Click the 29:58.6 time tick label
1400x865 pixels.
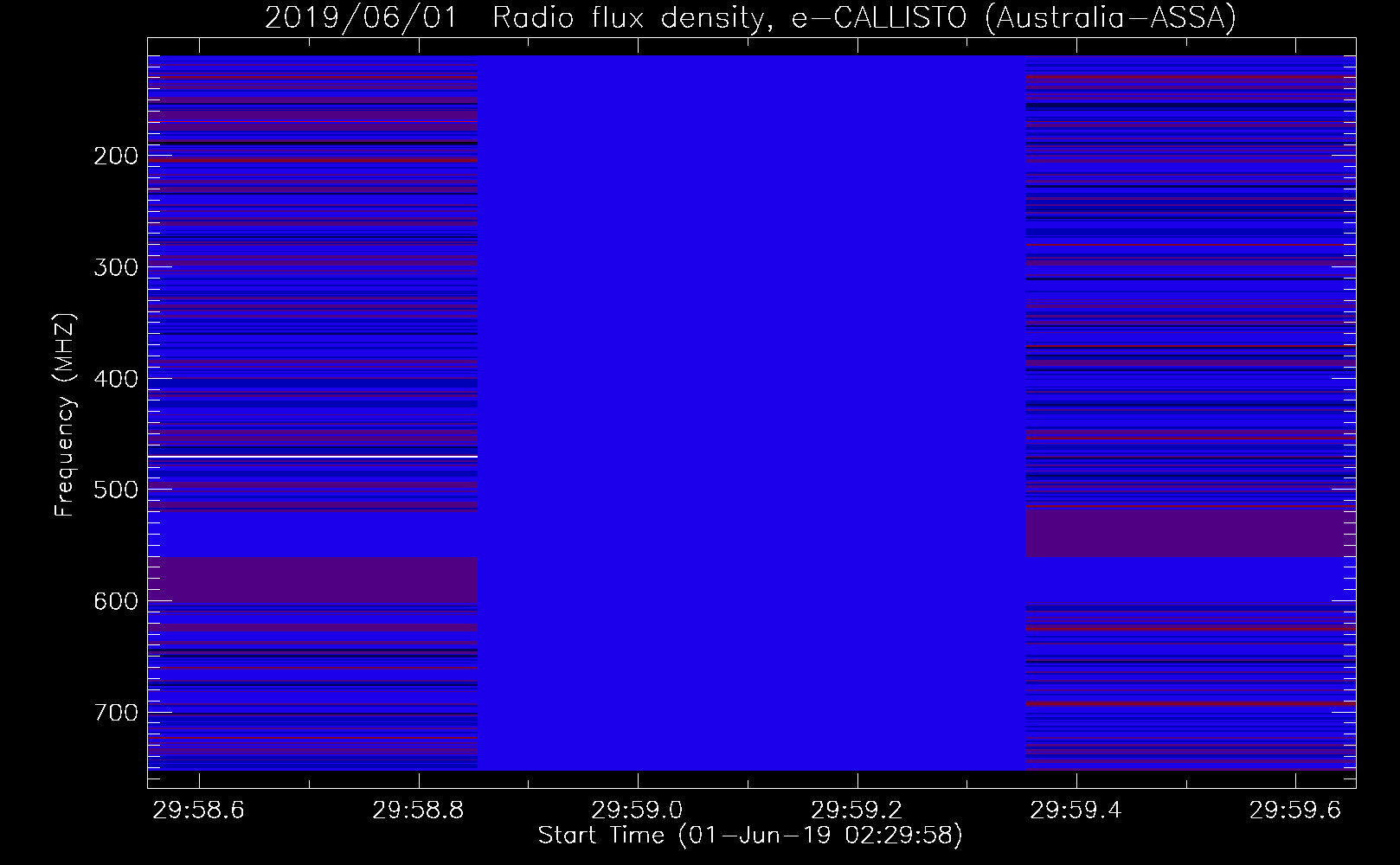[199, 810]
